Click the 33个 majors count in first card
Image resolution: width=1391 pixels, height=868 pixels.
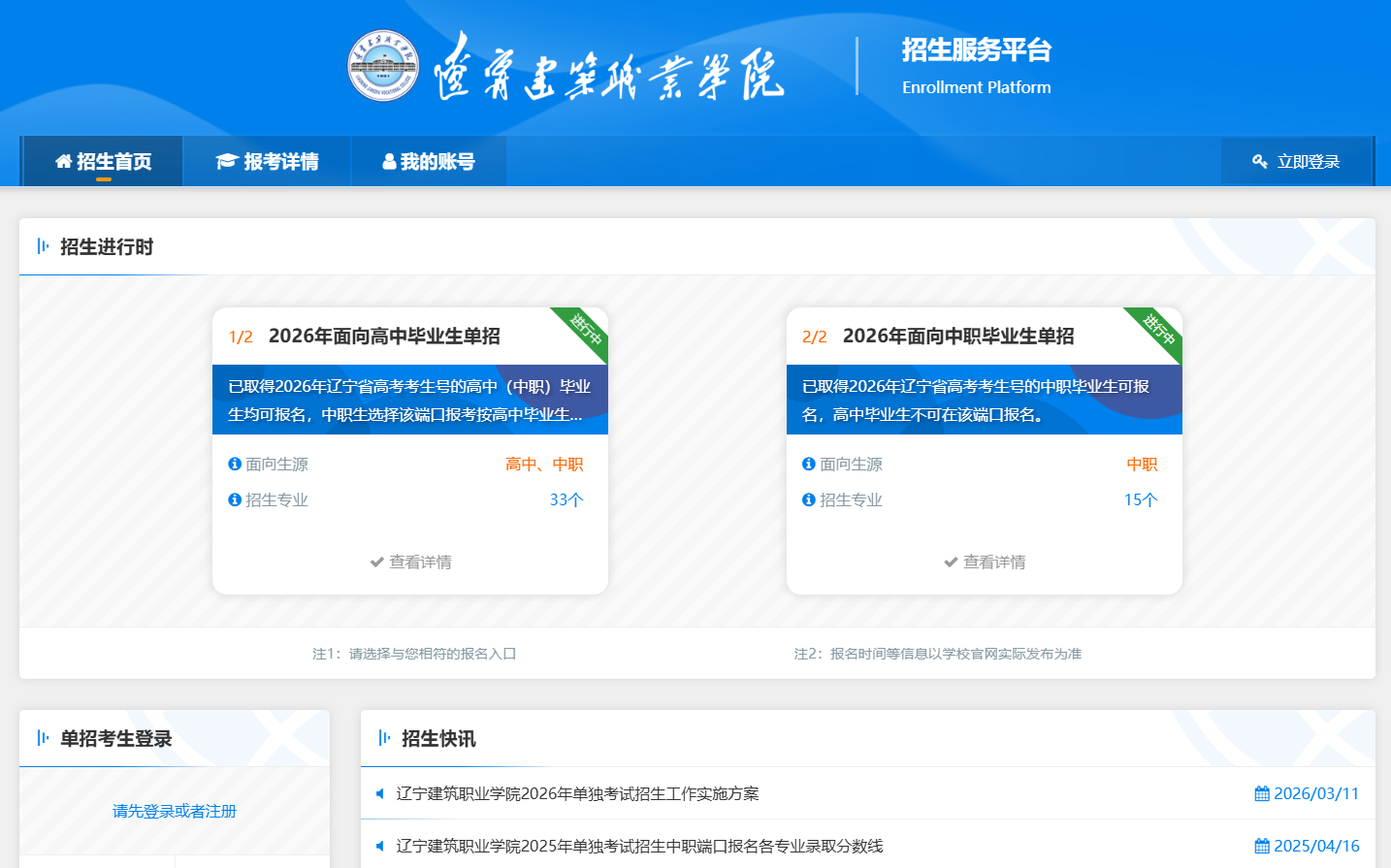point(566,500)
